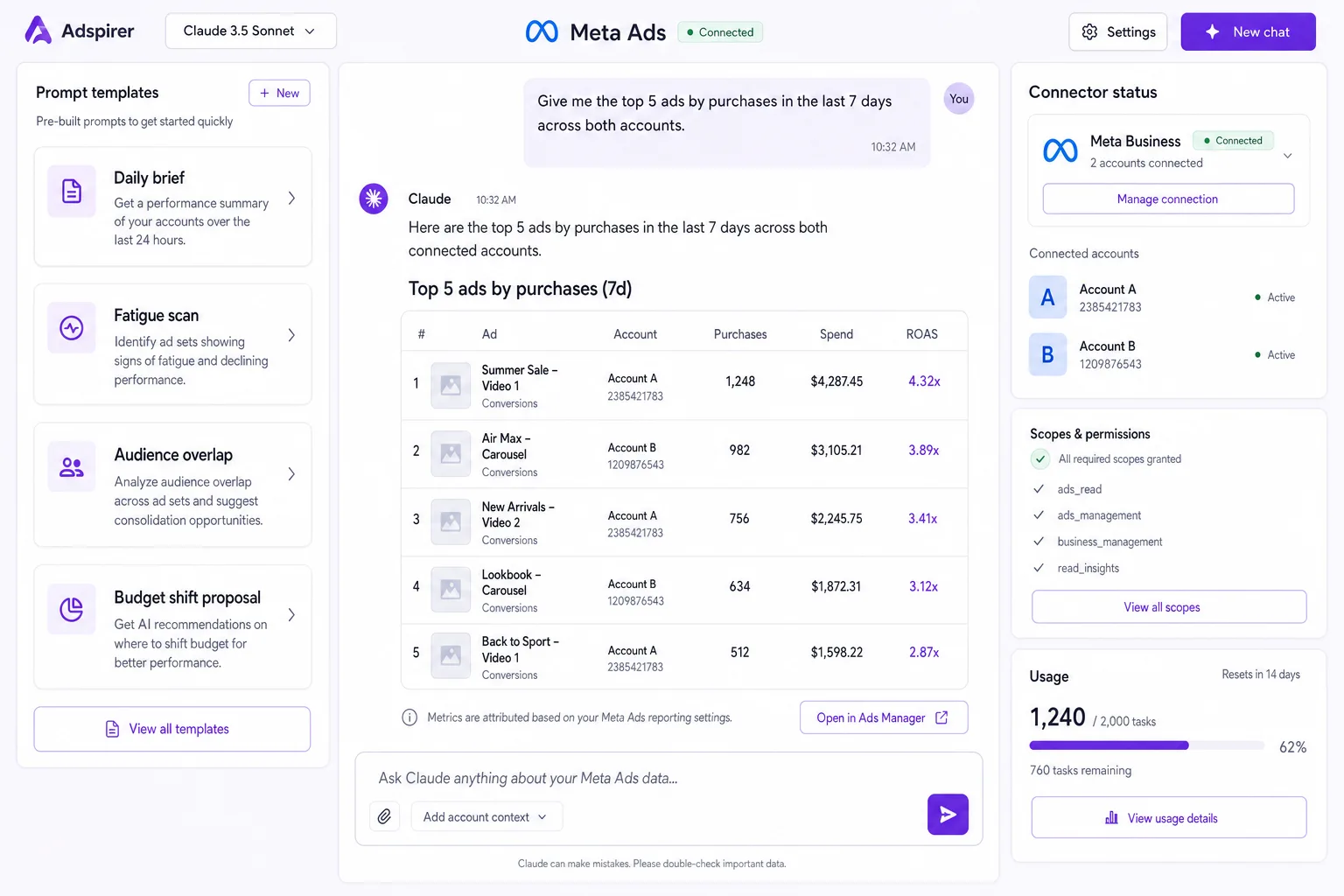Click the 760 tasks remaining text
The height and width of the screenshot is (896, 1344).
tap(1081, 771)
